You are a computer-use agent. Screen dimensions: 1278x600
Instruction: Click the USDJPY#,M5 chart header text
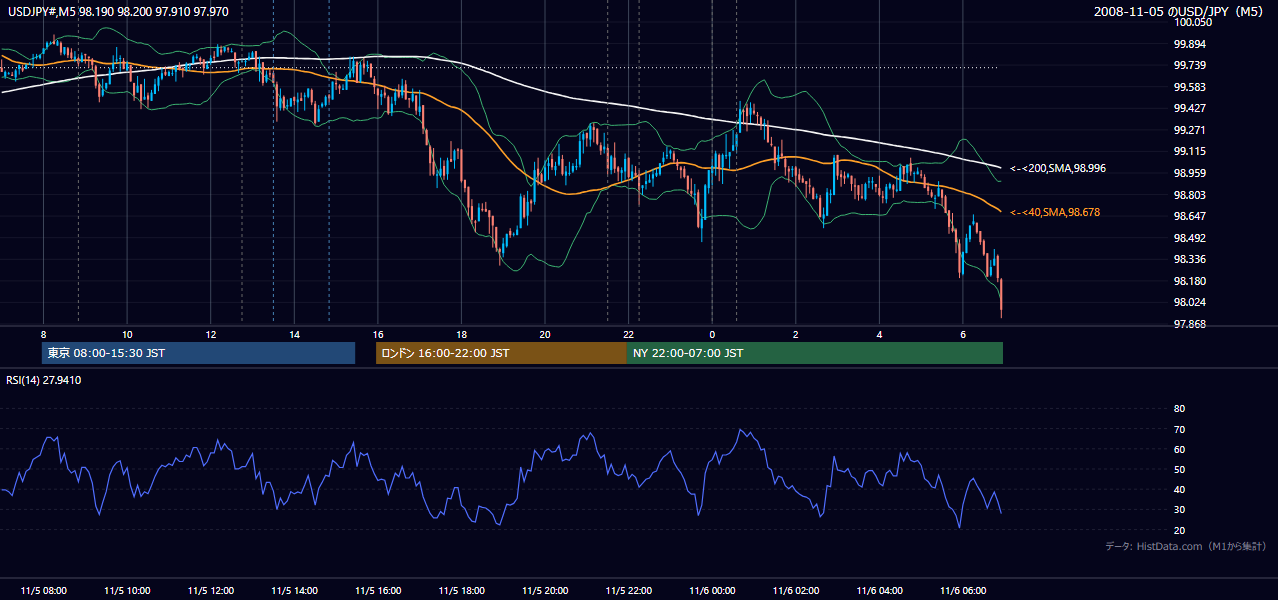click(118, 11)
